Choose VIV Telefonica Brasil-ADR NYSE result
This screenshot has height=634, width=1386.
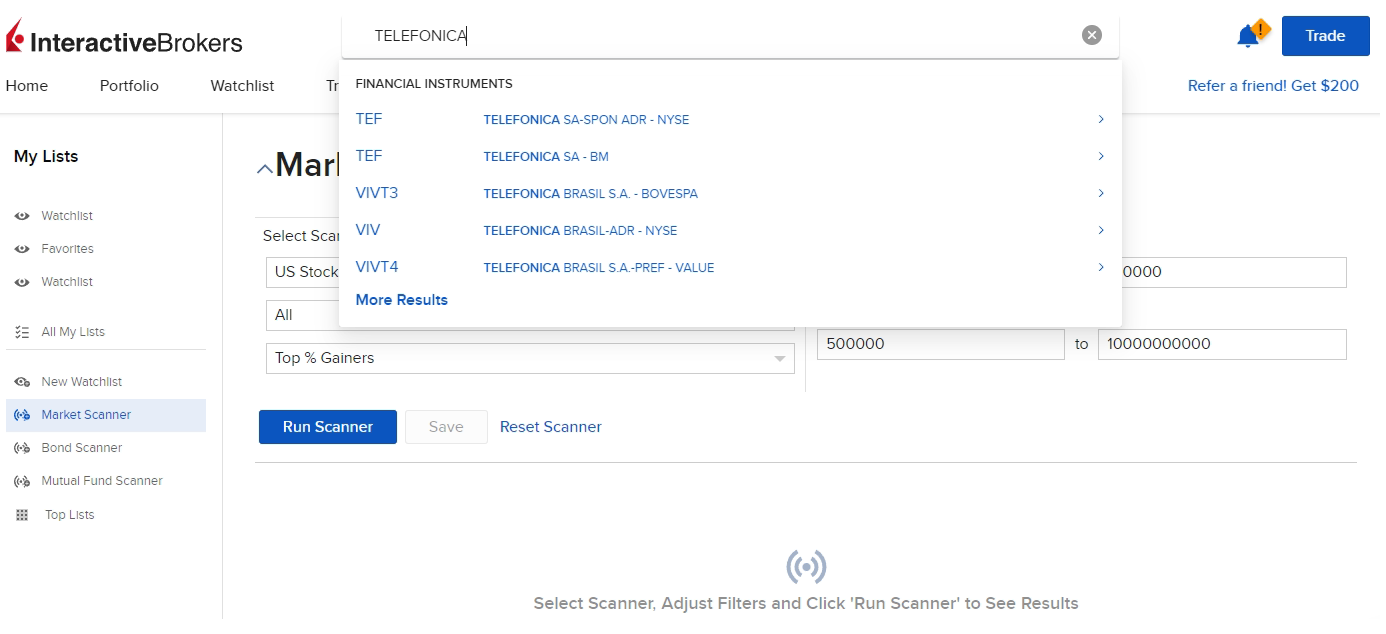(580, 231)
